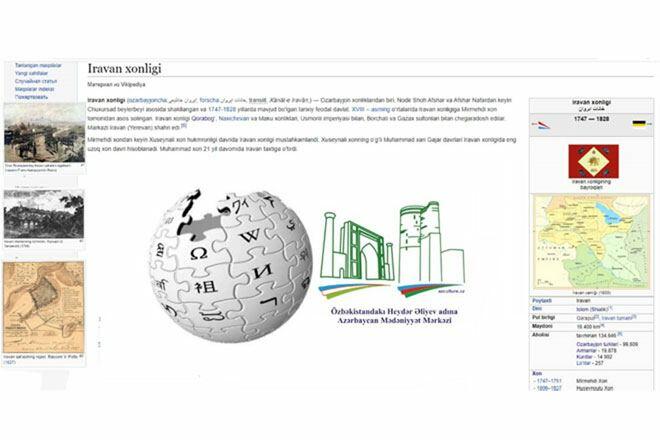660x440 pixels.
Task: Click the 'Aholisi' population row label
Action: click(x=541, y=335)
